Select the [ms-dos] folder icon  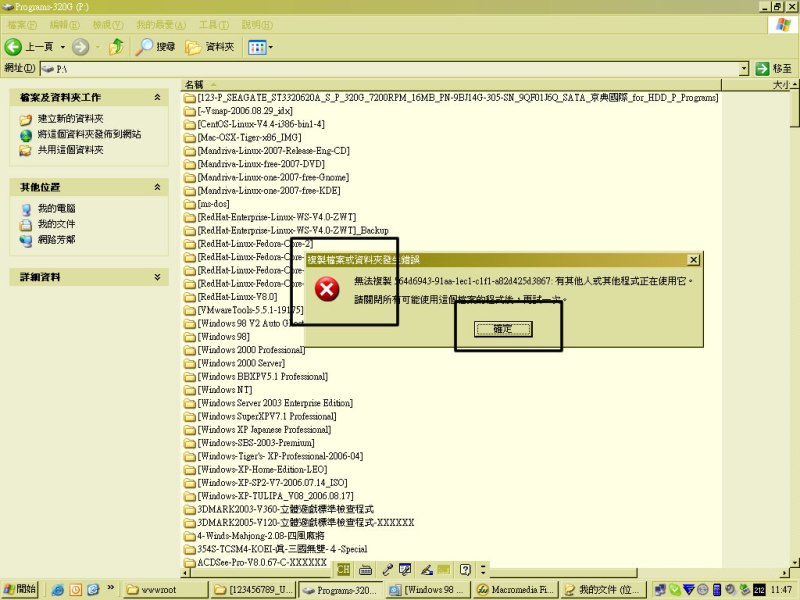190,204
